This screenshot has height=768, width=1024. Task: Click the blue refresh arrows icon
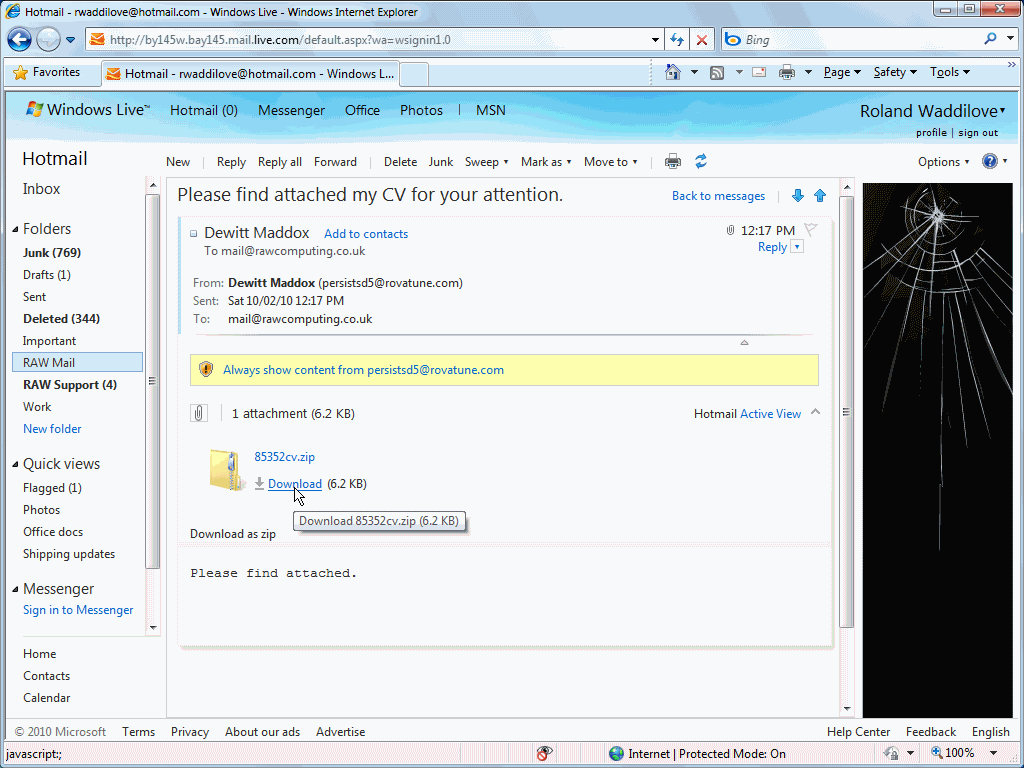[x=701, y=161]
